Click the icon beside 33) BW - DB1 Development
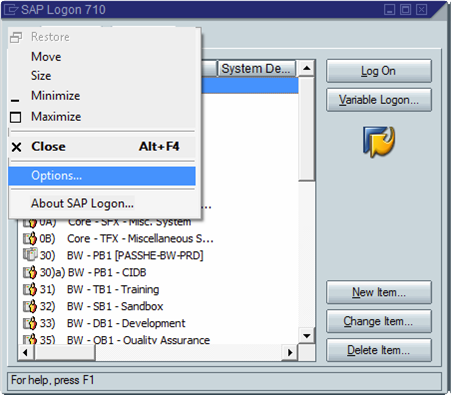The height and width of the screenshot is (396, 452). [x=30, y=323]
